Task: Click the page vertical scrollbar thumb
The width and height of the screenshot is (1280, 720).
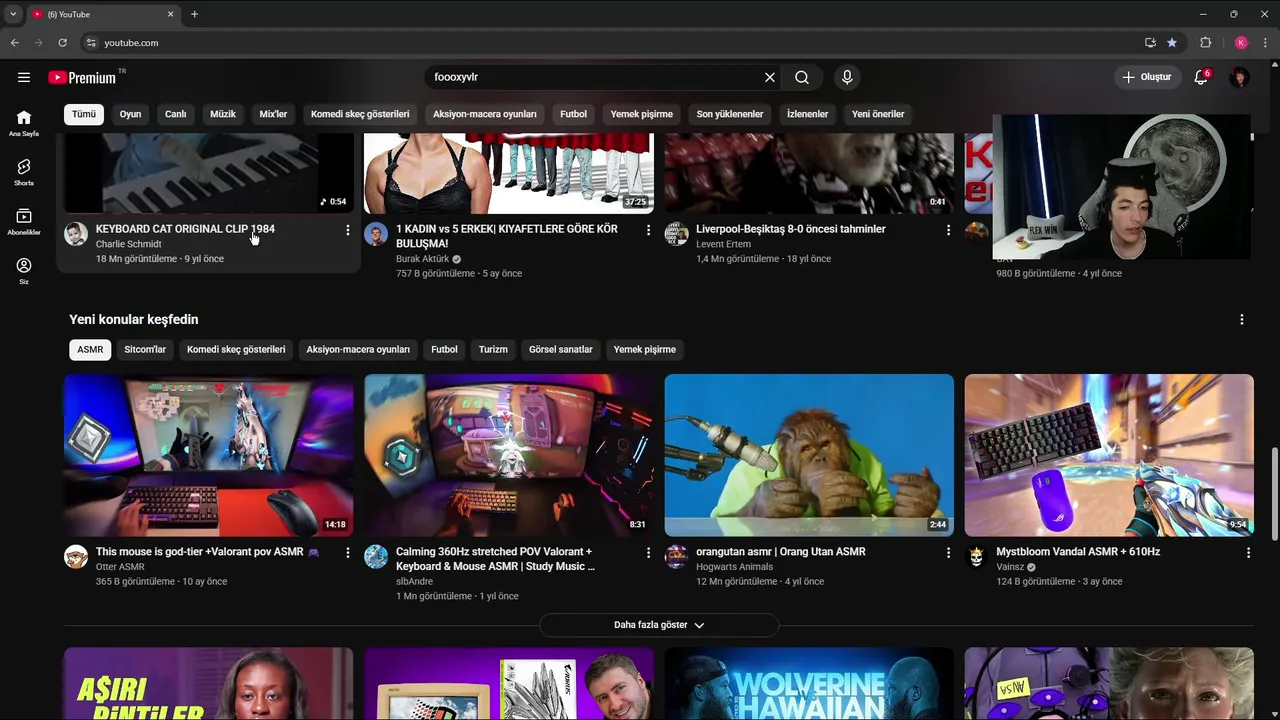Action: 1274,495
